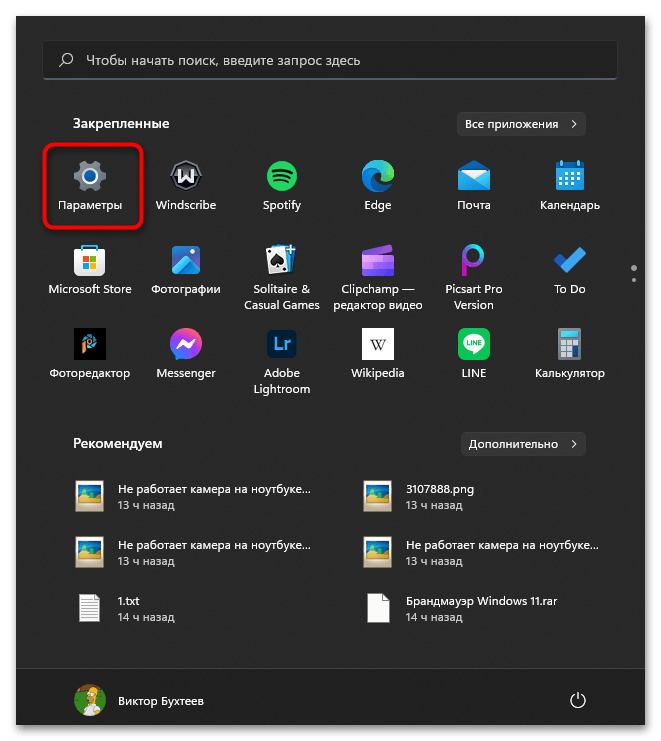Open Microsoft Store
Image resolution: width=661 pixels, height=741 pixels.
90,270
